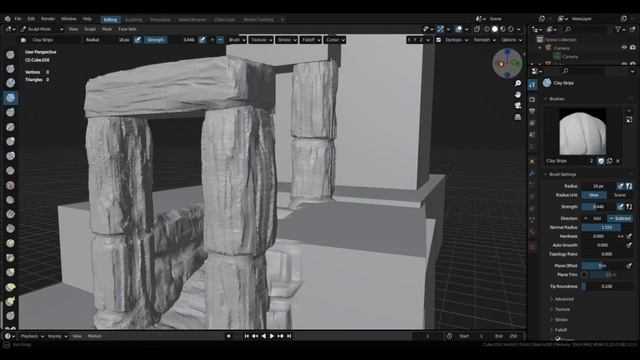The width and height of the screenshot is (640, 360).
Task: Switch to material preview shading
Action: (502, 29)
